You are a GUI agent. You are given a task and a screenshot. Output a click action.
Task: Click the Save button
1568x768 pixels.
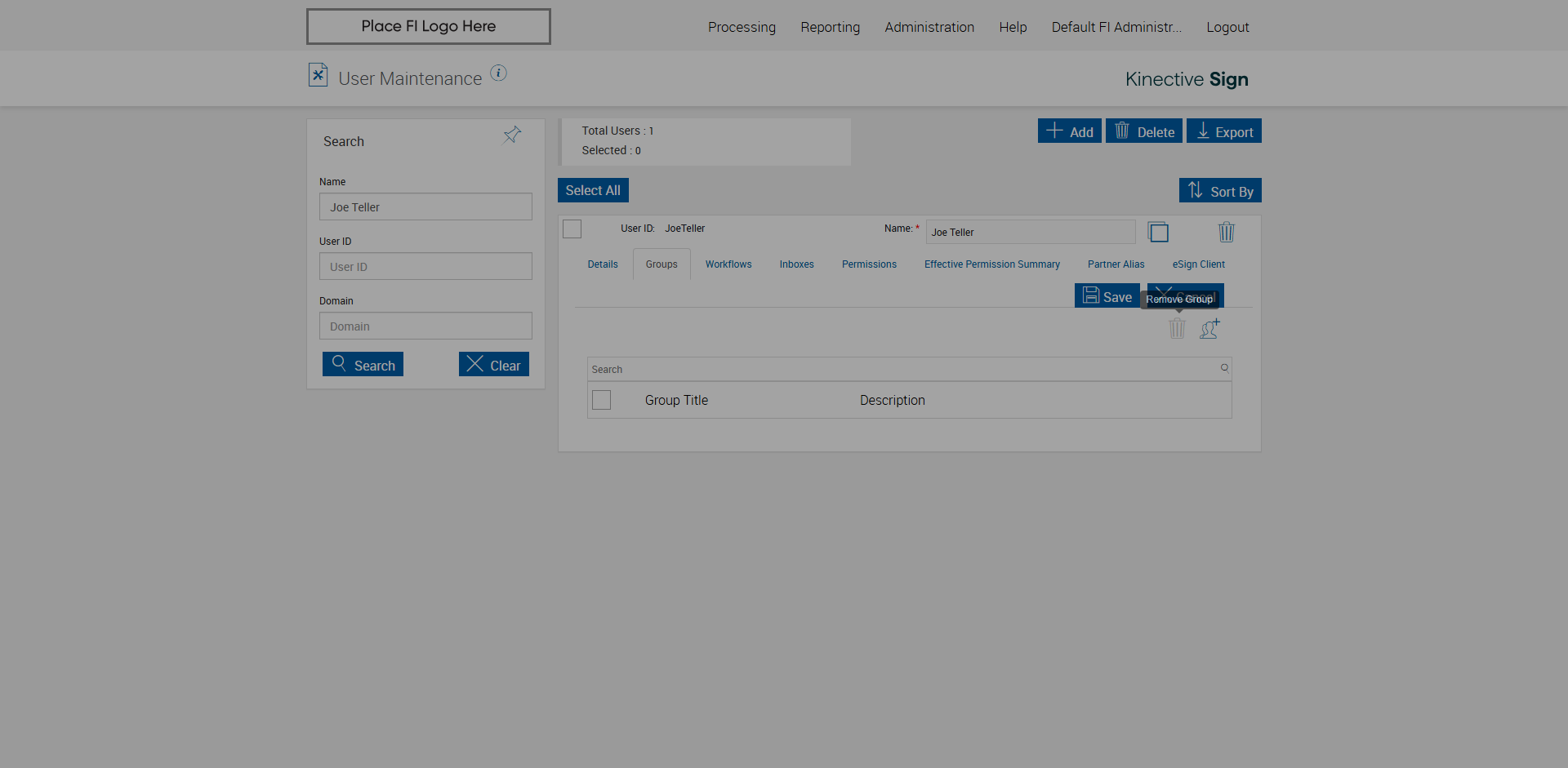click(1107, 295)
